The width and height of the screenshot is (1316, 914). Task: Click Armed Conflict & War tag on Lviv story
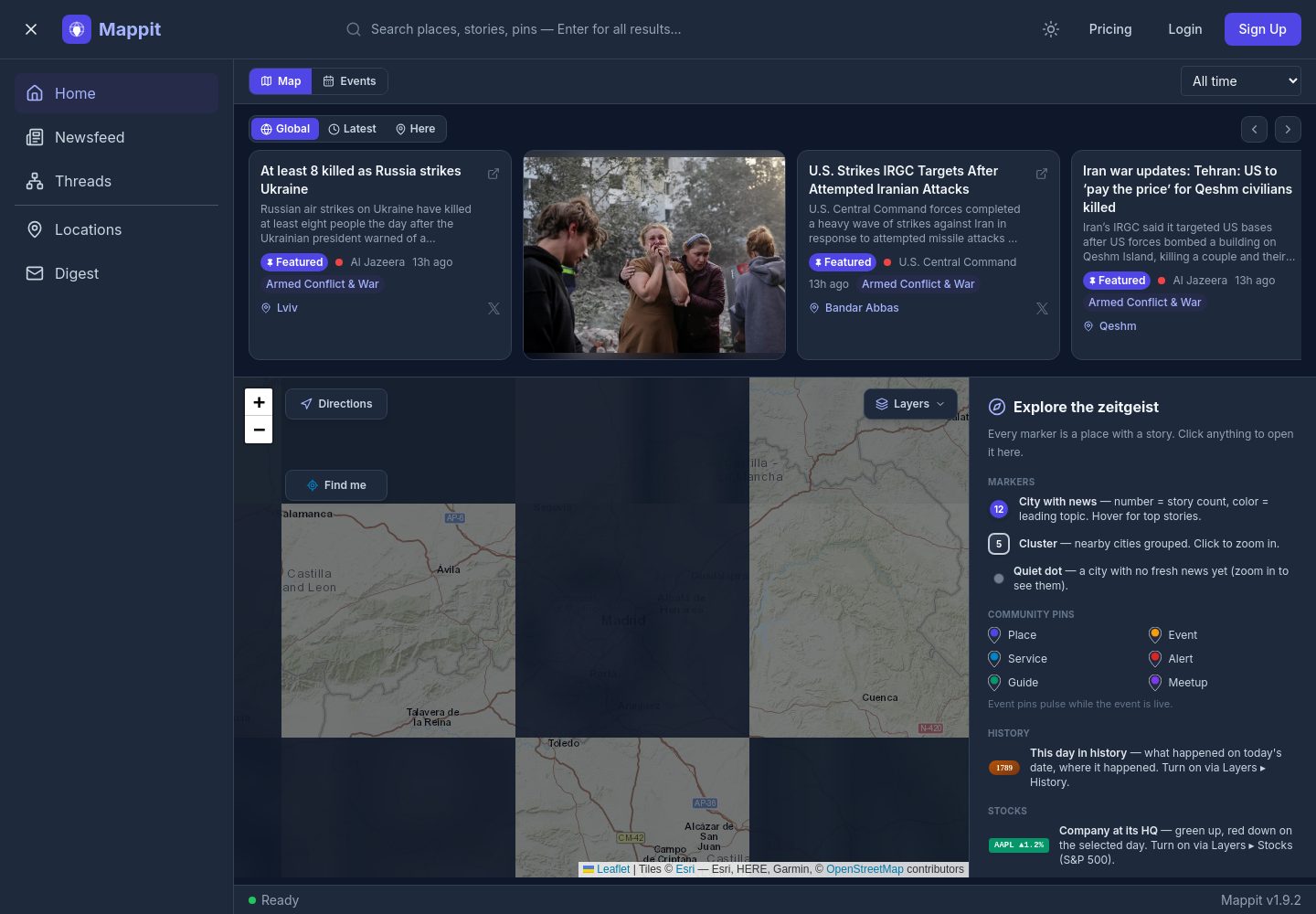322,284
